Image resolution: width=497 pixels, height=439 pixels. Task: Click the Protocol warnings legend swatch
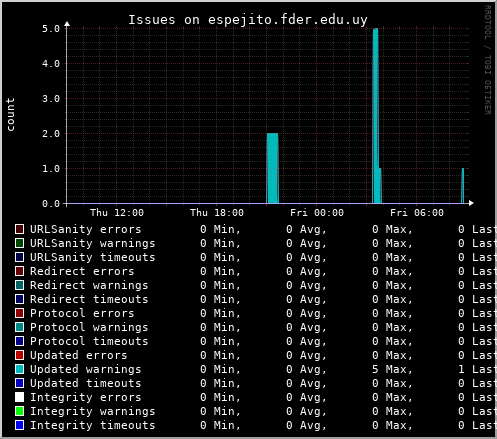coord(20,327)
